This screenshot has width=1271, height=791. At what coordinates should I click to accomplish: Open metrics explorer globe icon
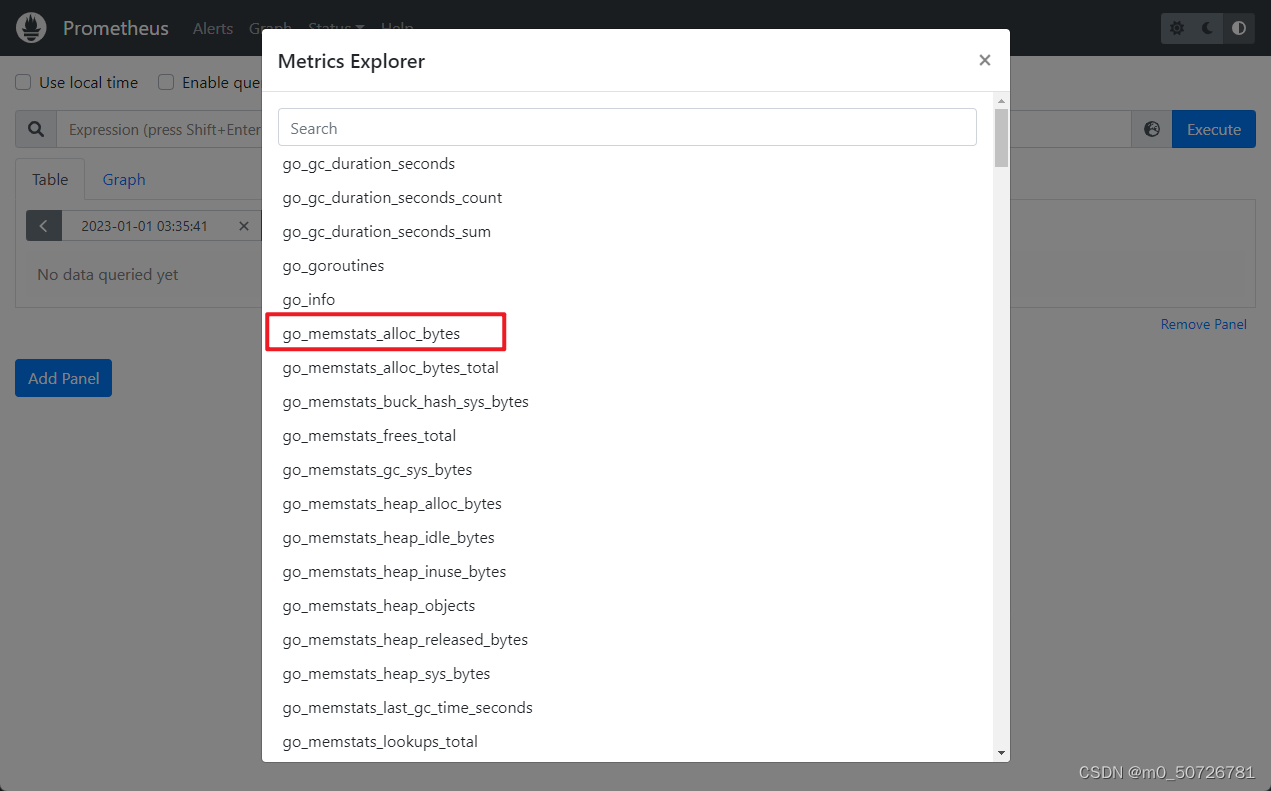tap(1152, 130)
